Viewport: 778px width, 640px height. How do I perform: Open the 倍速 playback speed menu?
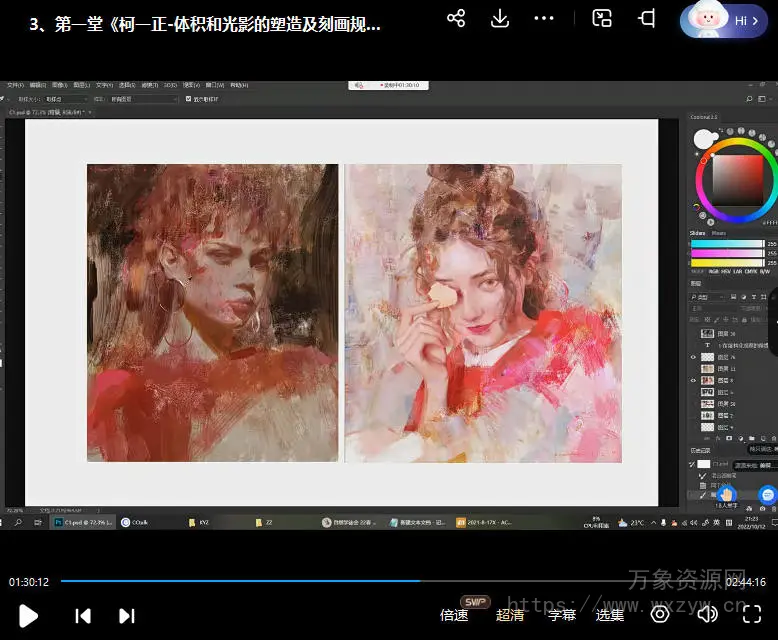point(454,615)
